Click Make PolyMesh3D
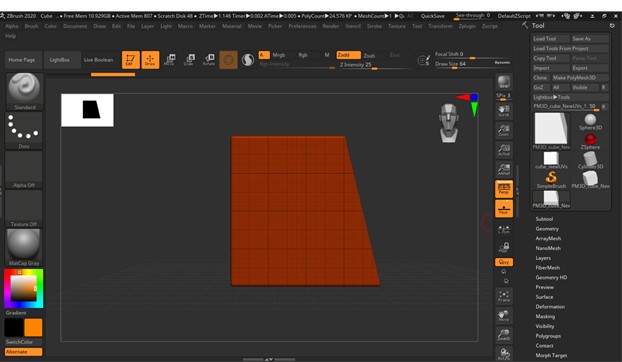 click(580, 78)
